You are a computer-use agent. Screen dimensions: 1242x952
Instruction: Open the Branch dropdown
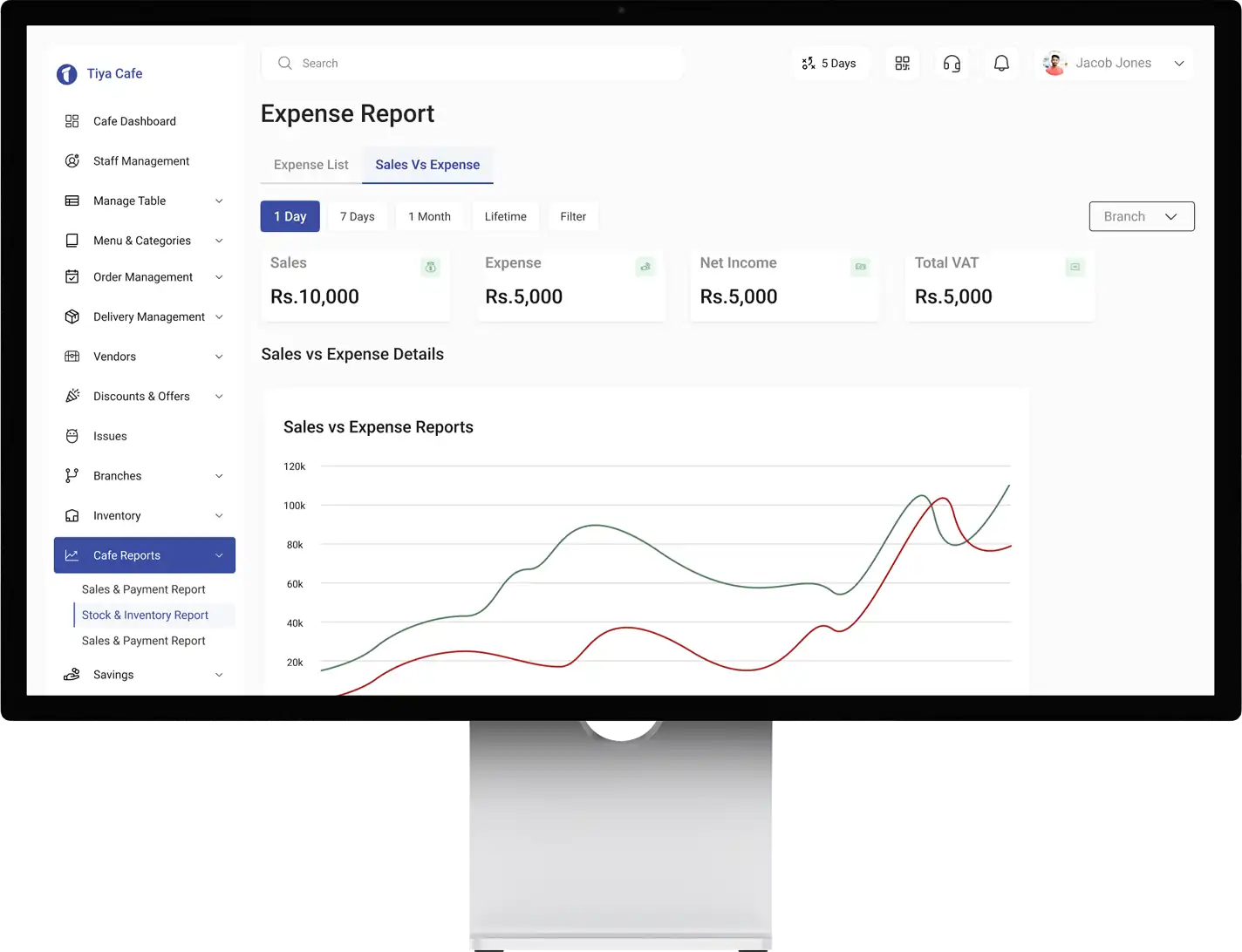(1141, 216)
